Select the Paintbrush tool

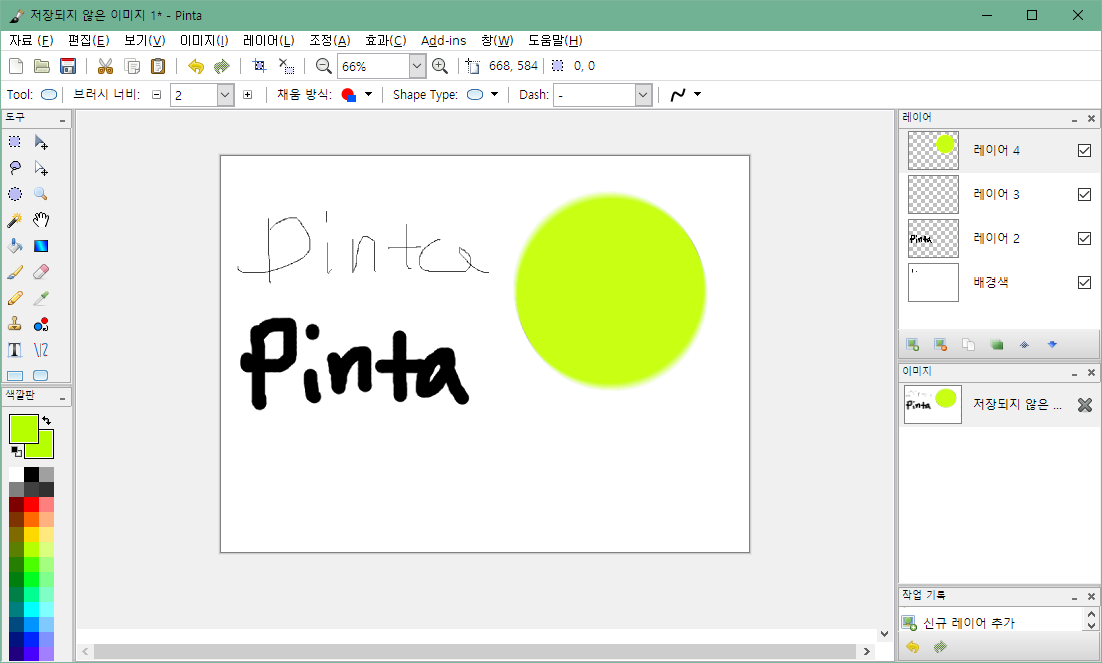(15, 272)
